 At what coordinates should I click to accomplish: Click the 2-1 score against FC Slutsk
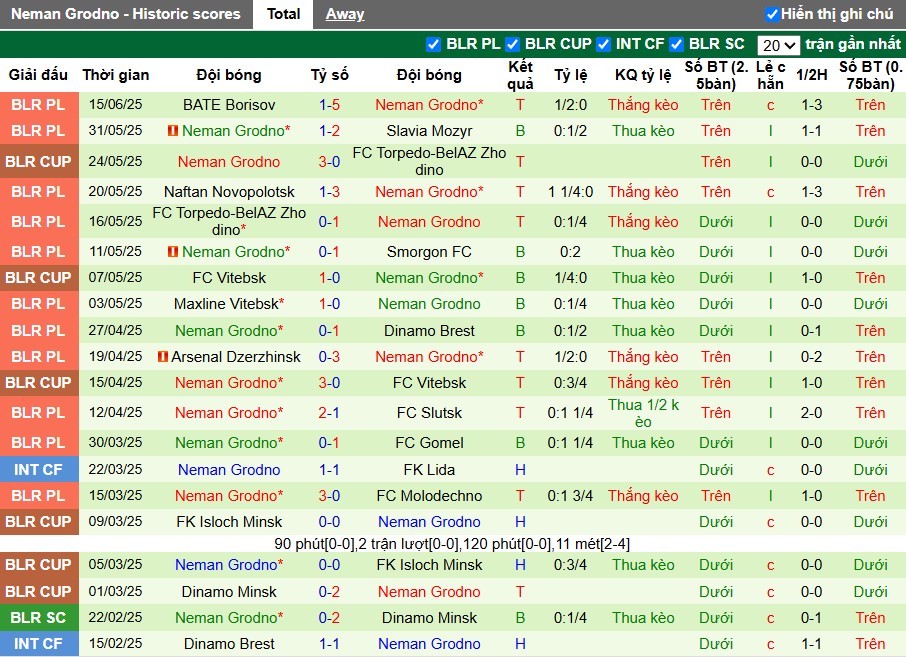[x=329, y=413]
